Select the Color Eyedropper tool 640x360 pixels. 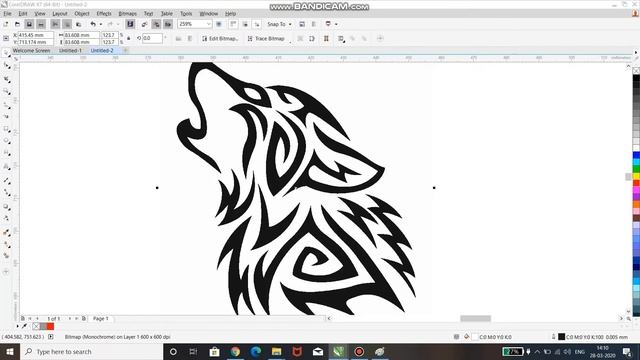(6, 233)
